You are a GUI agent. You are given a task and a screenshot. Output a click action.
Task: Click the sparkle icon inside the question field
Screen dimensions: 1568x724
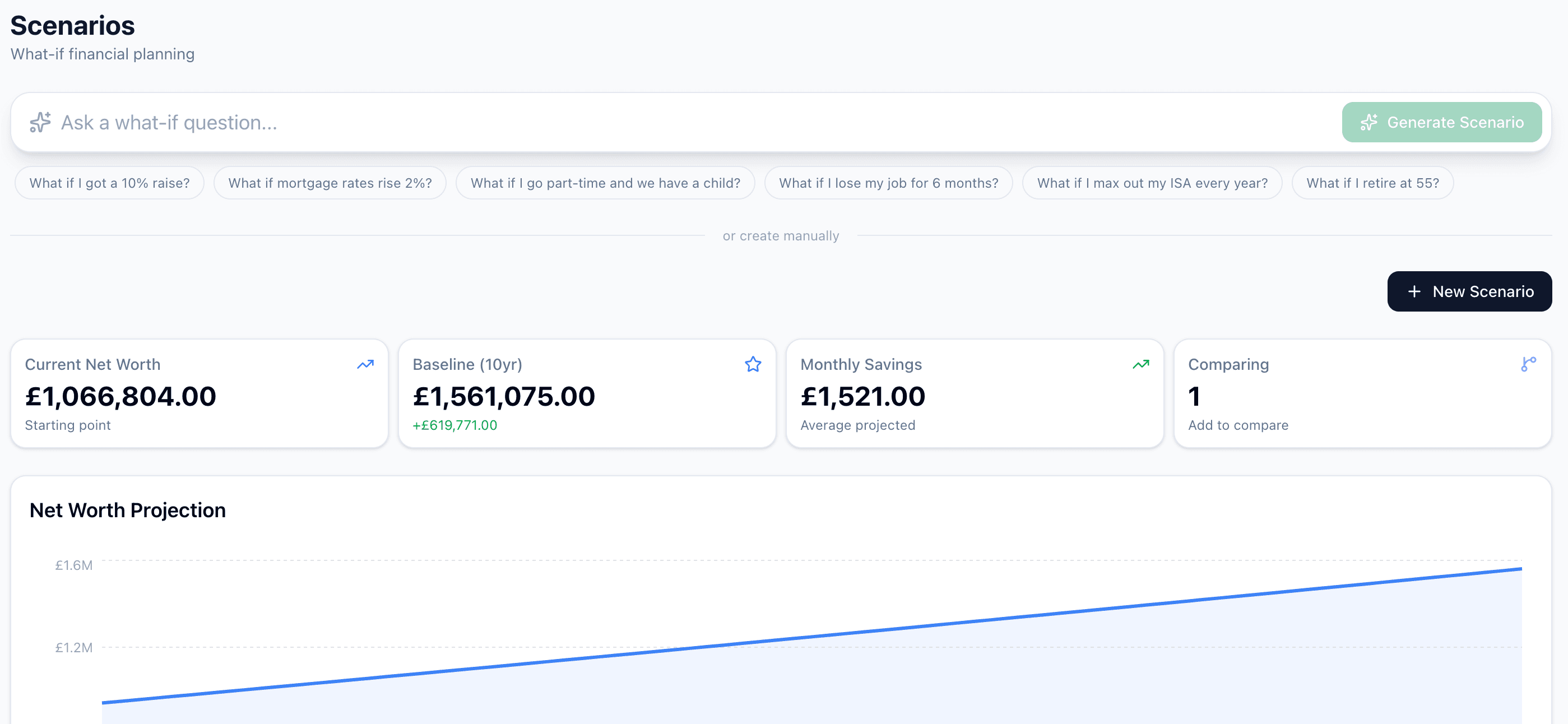[x=40, y=122]
